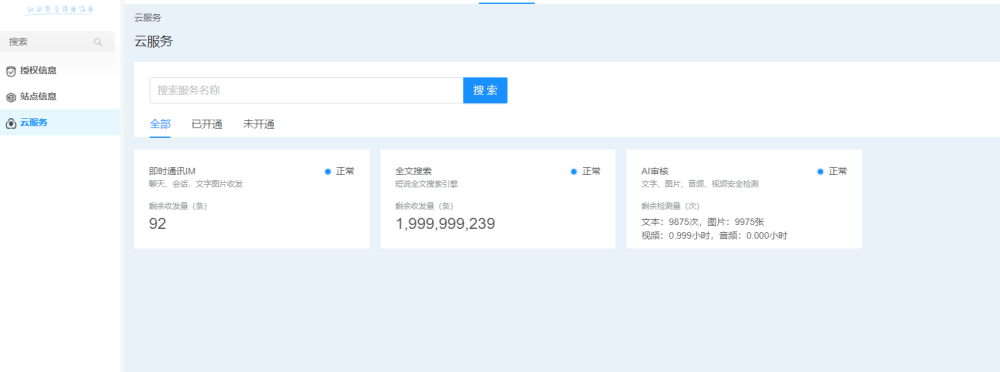Viewport: 1000px width, 372px height.
Task: Switch to the 已开通 tab
Action: click(207, 124)
